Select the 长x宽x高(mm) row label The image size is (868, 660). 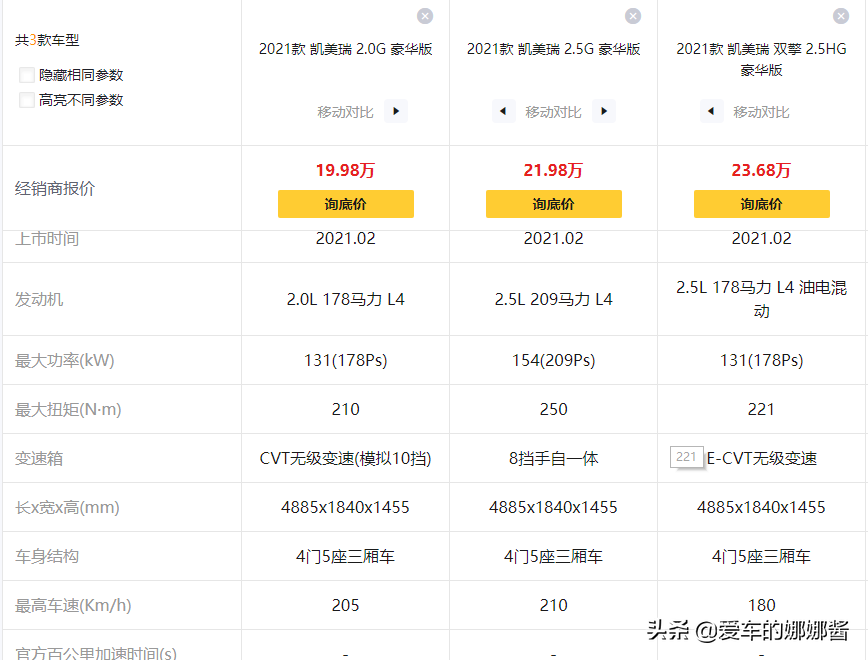67,508
